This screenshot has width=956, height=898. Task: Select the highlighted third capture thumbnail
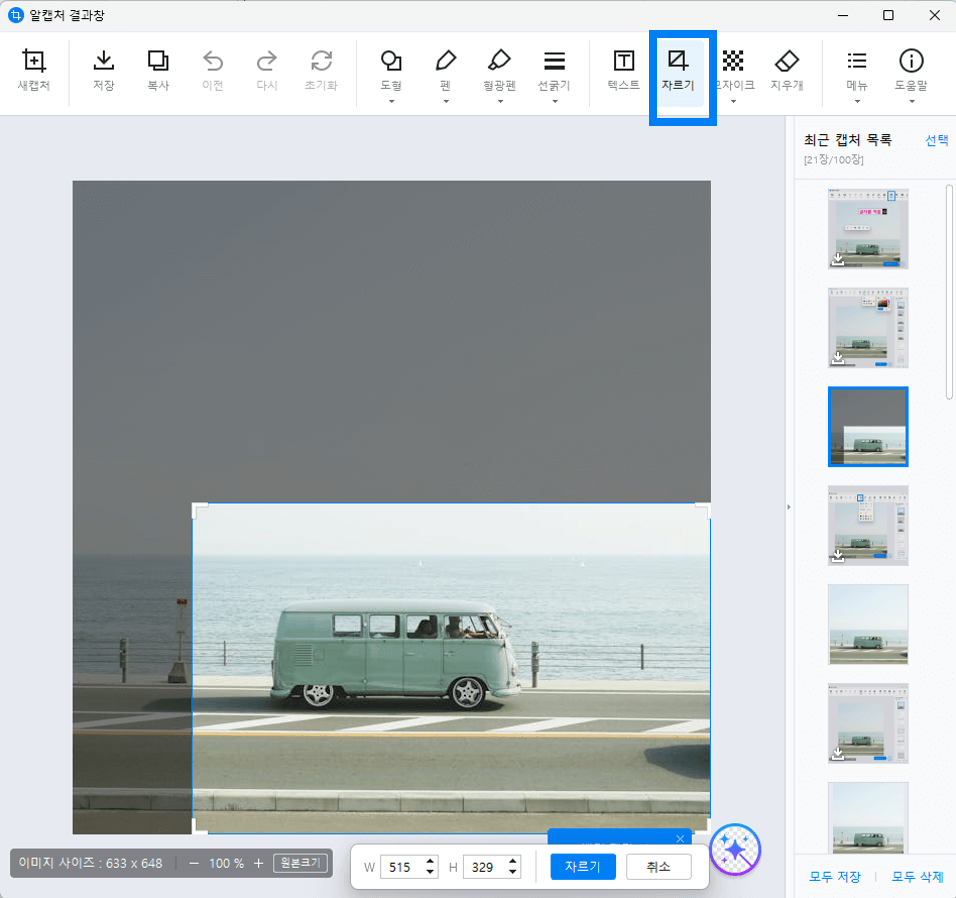[868, 427]
